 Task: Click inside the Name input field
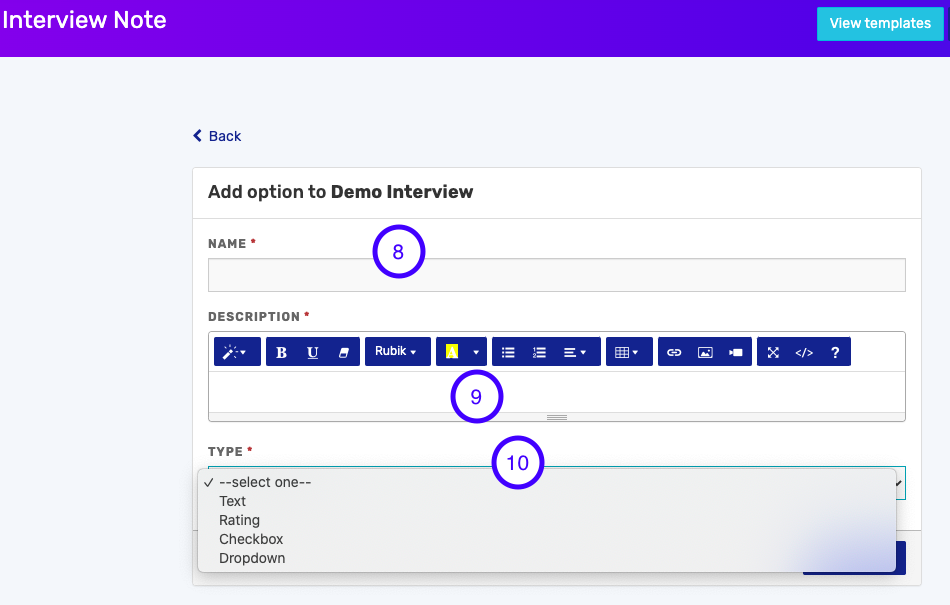(x=556, y=275)
